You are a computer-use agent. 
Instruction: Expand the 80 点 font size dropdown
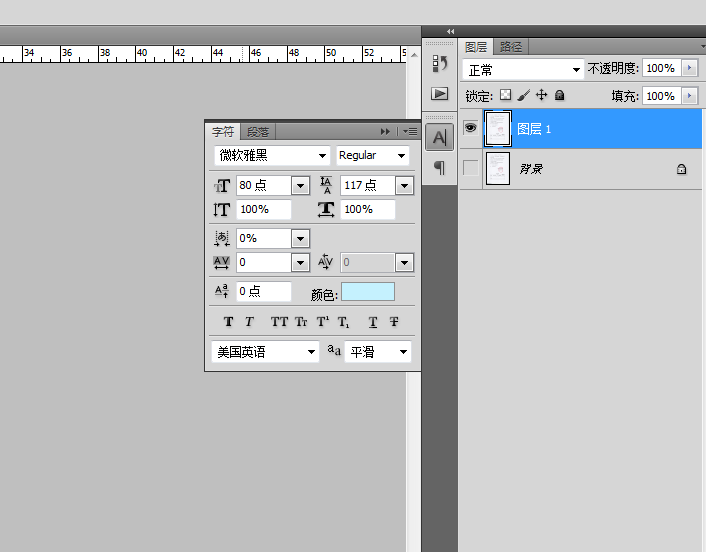[x=300, y=186]
